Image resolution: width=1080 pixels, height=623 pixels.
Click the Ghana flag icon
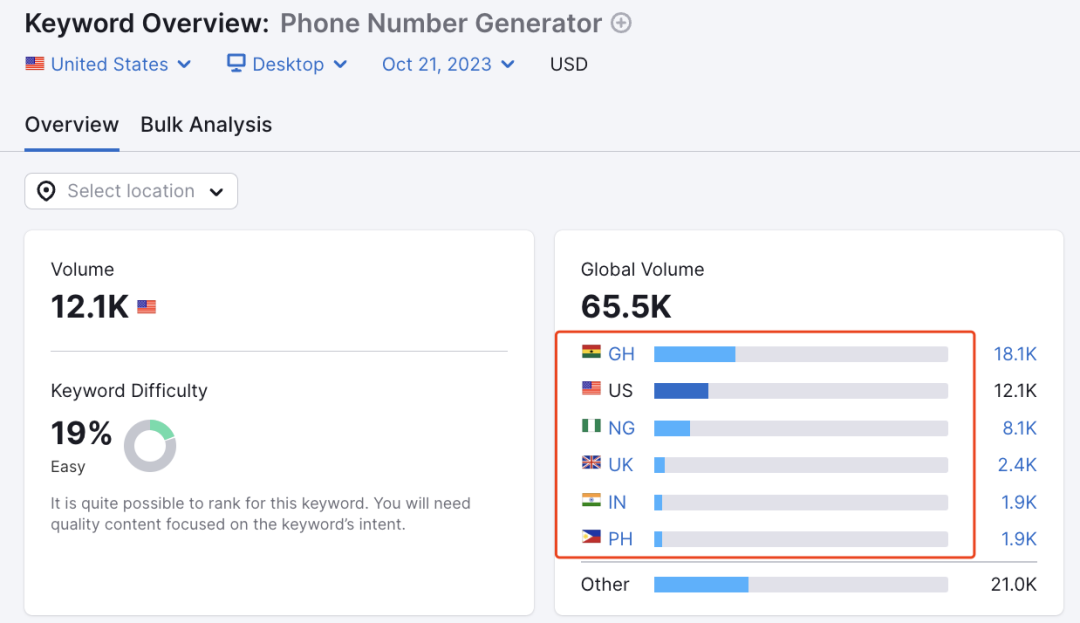point(591,353)
